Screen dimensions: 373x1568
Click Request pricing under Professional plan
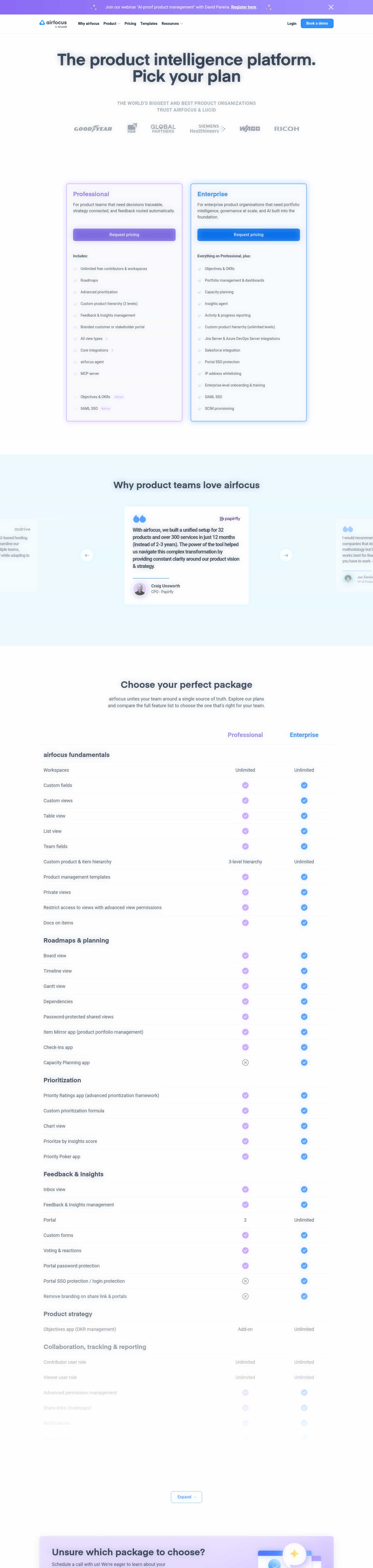coord(124,234)
